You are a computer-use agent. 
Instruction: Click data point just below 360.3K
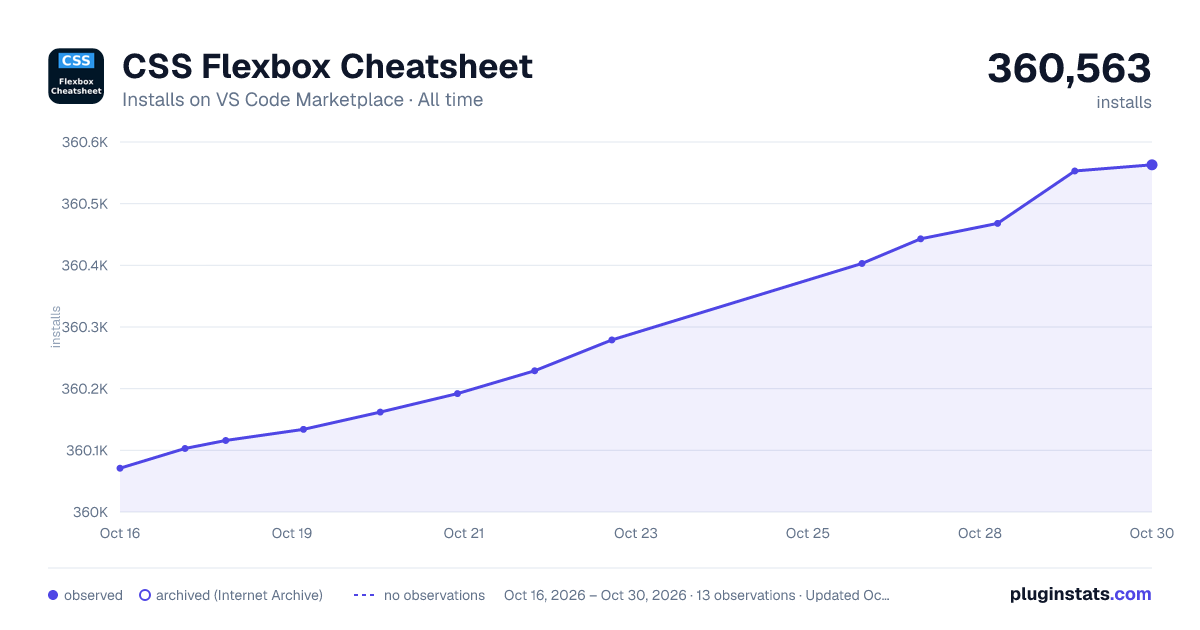click(x=612, y=340)
